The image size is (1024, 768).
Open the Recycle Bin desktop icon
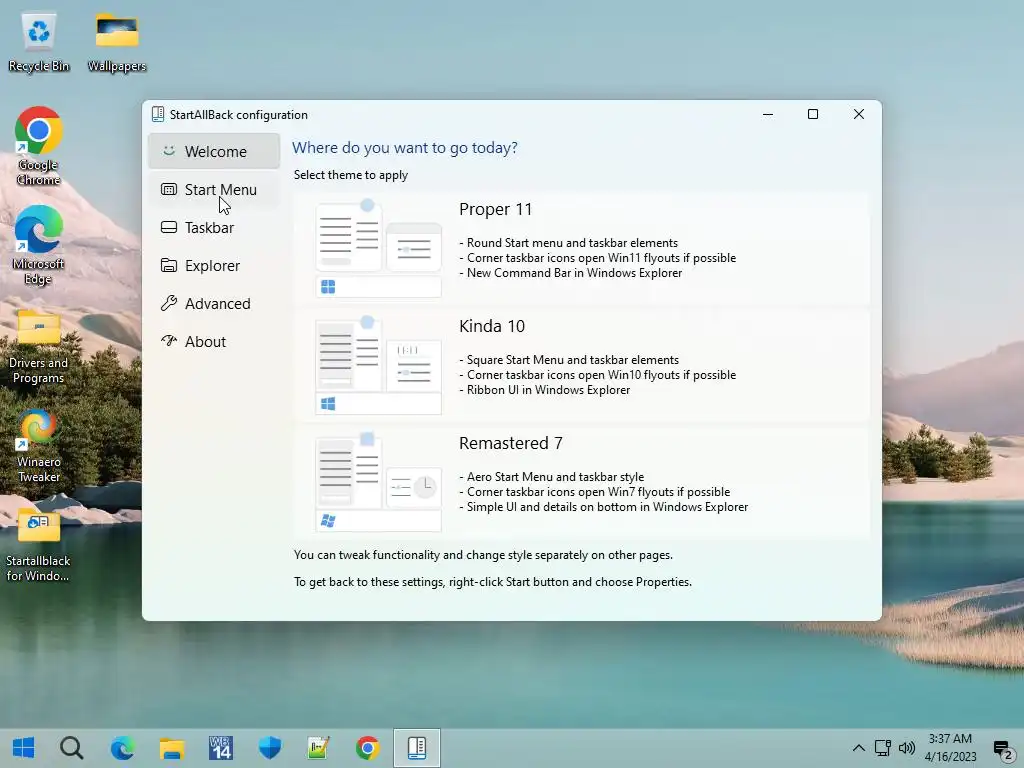coord(39,42)
